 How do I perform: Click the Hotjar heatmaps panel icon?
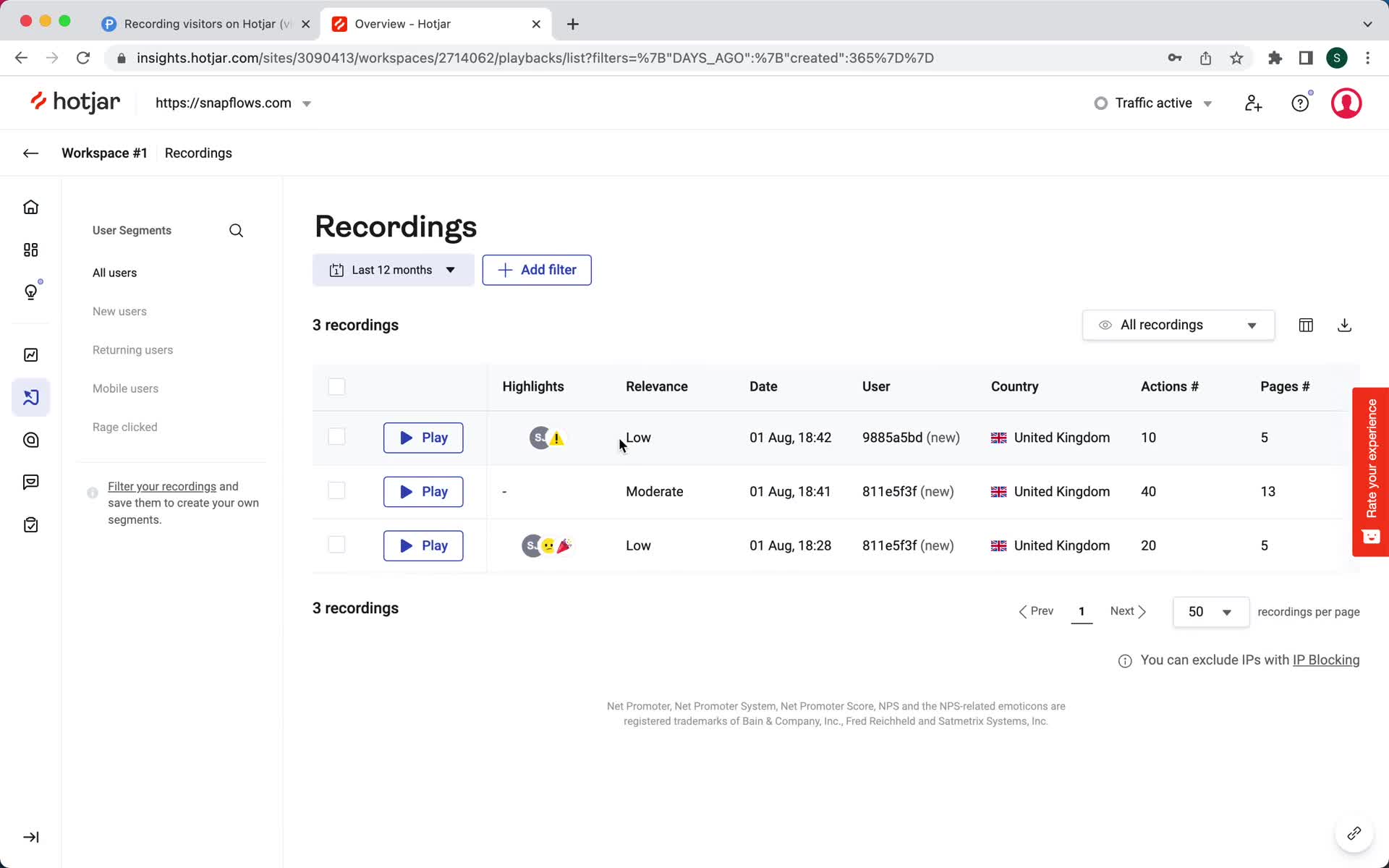coord(31,440)
